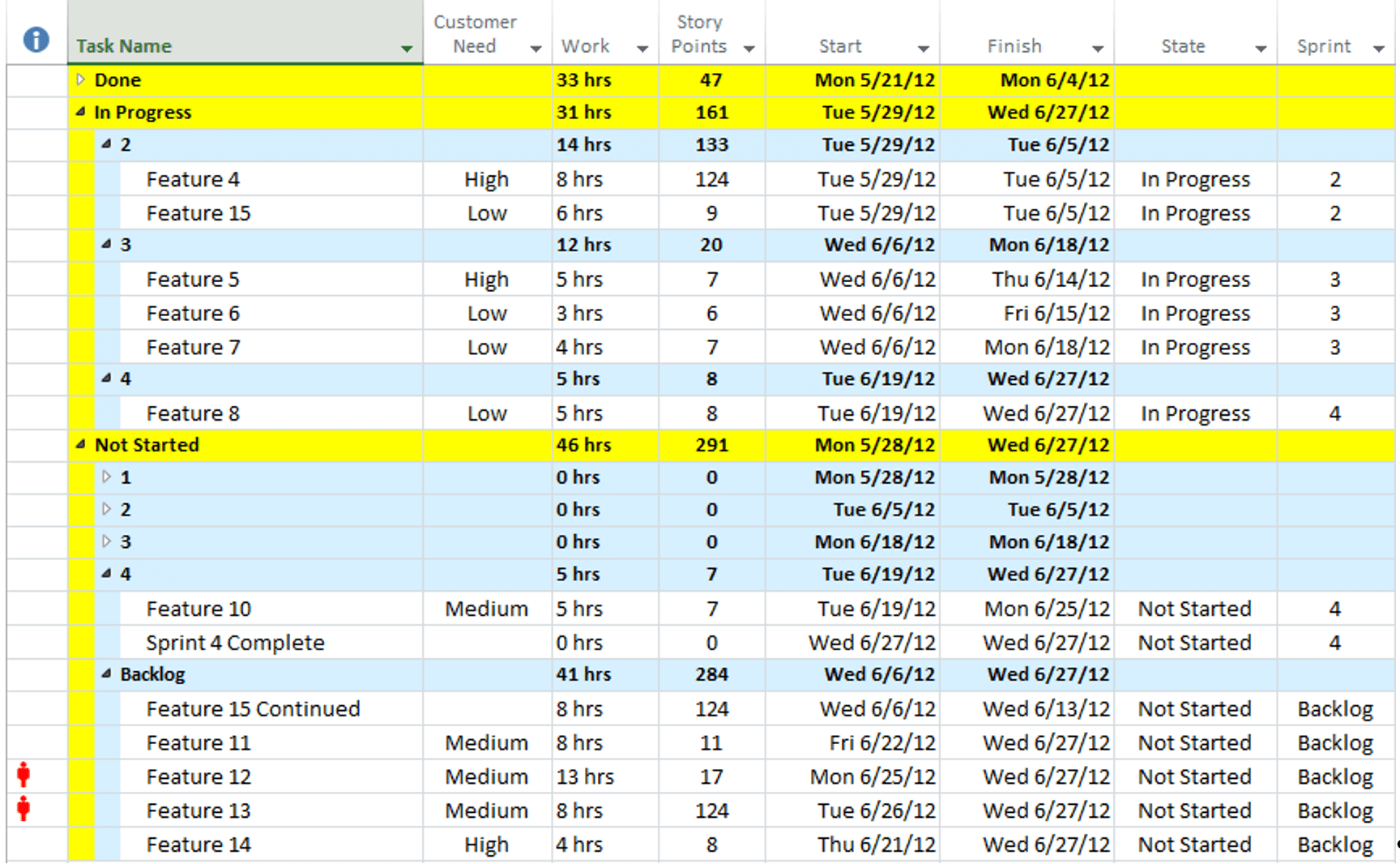Image resolution: width=1400 pixels, height=864 pixels.
Task: Click overallocation icon beside Feature 13
Action: [23, 809]
